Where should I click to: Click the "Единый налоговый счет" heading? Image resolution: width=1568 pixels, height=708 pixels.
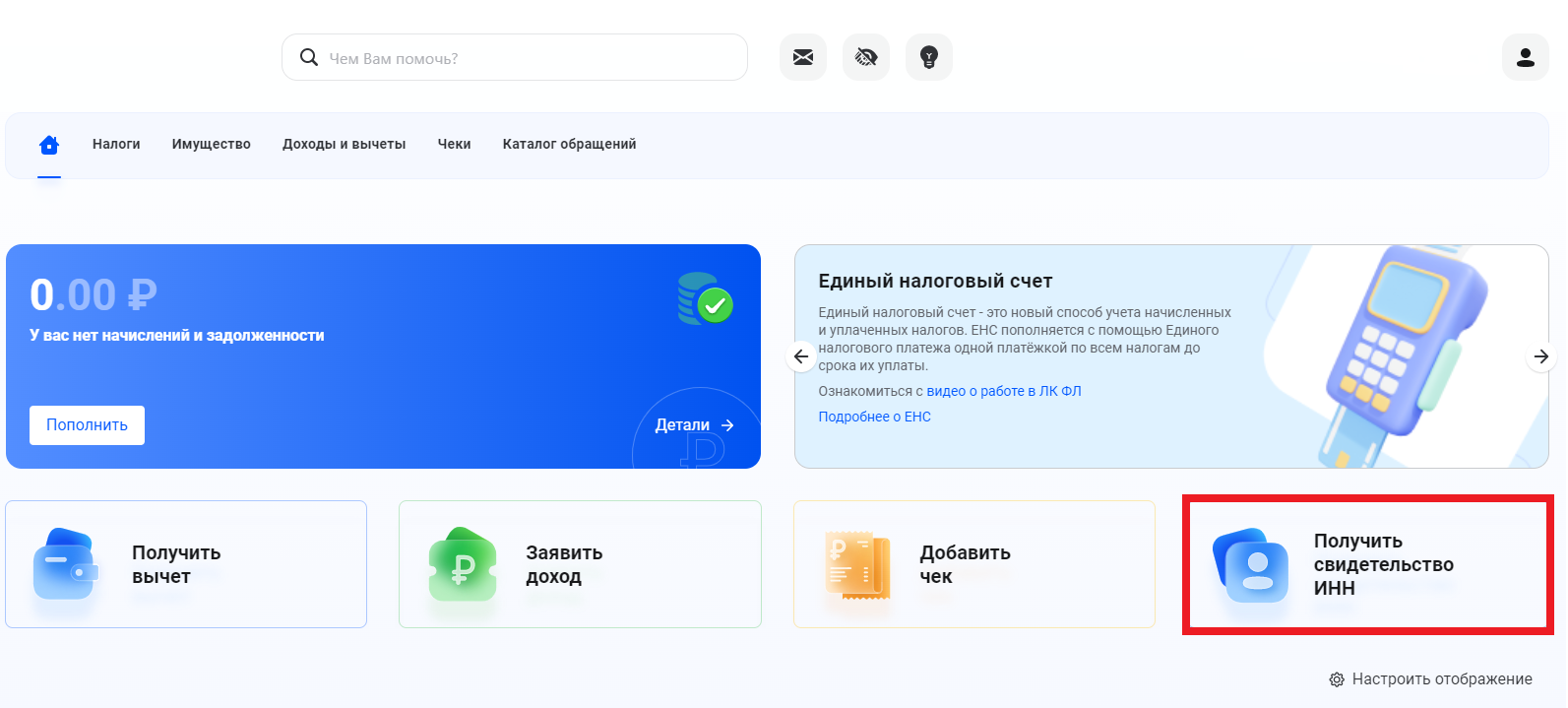click(x=935, y=281)
